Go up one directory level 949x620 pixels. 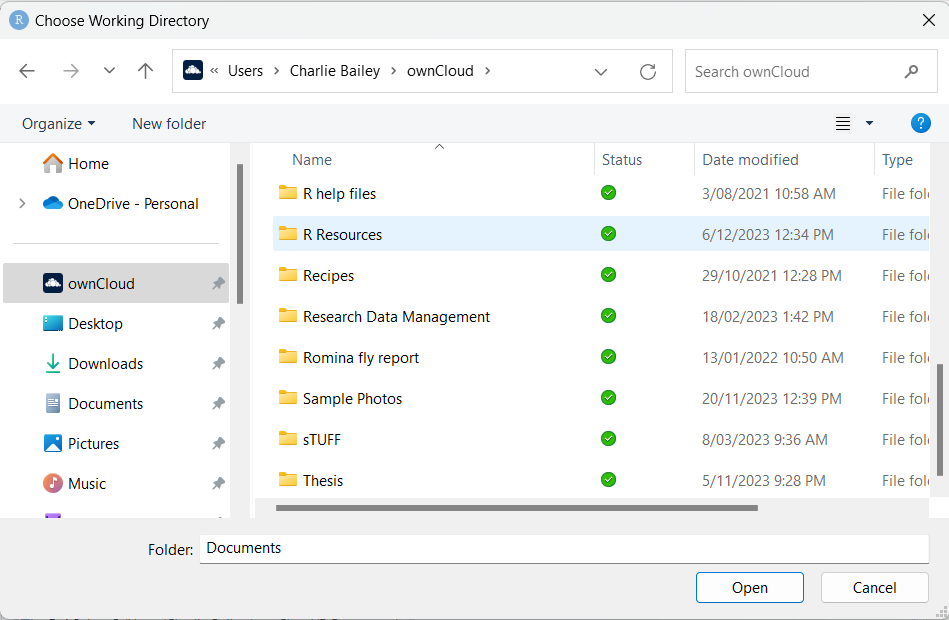coord(145,71)
